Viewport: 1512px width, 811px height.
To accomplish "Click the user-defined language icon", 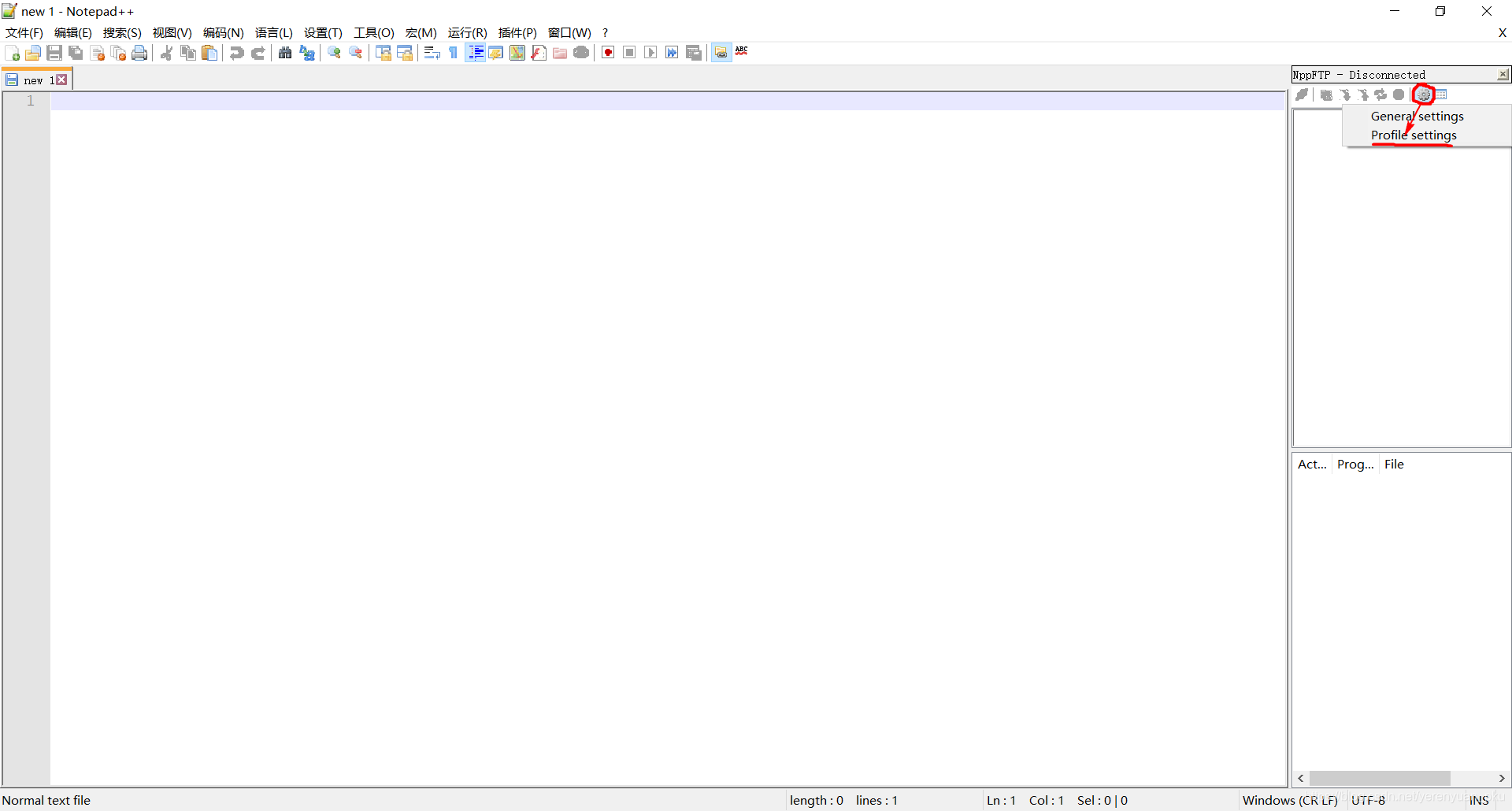I will coord(496,53).
